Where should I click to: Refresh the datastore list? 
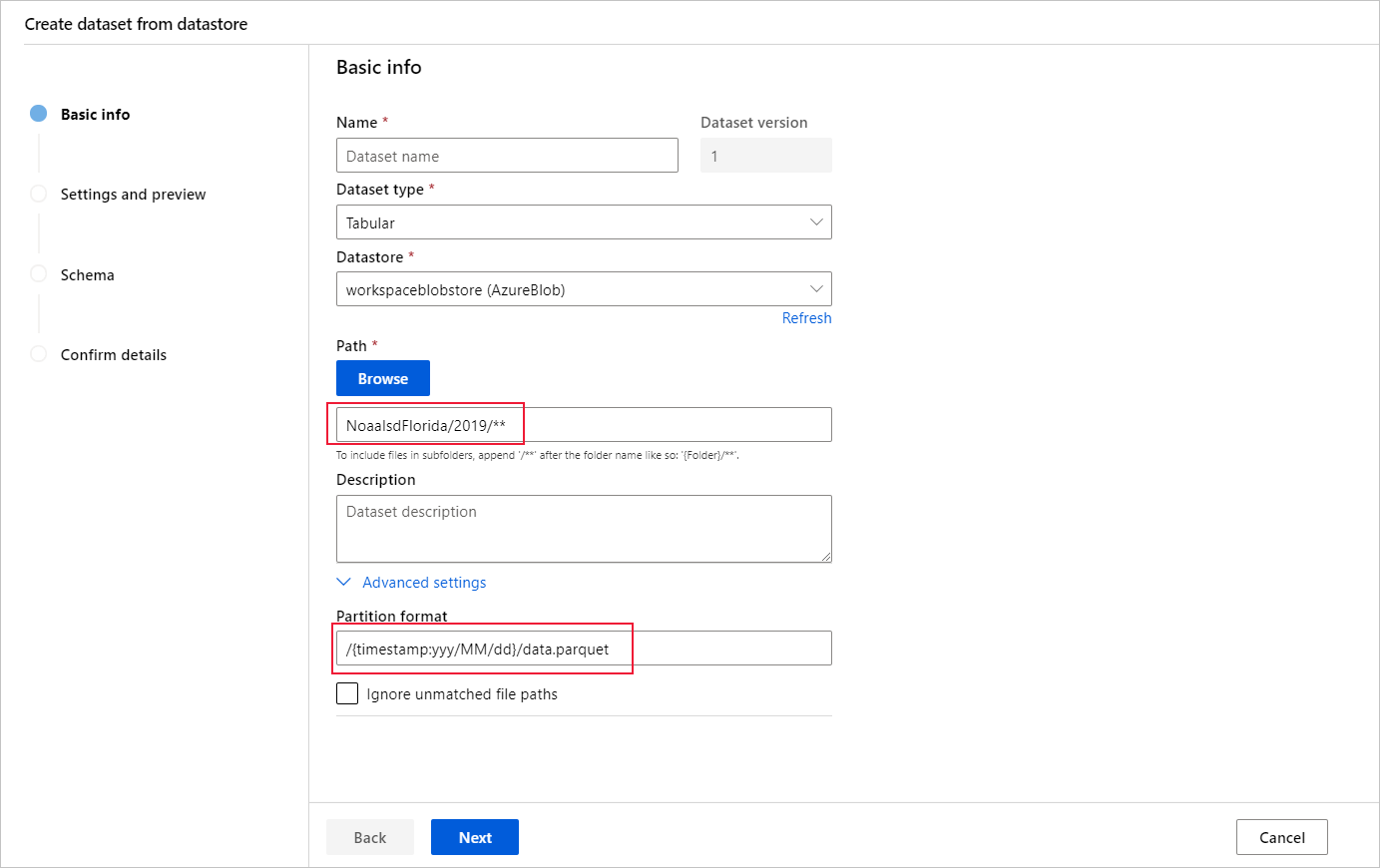pos(806,318)
